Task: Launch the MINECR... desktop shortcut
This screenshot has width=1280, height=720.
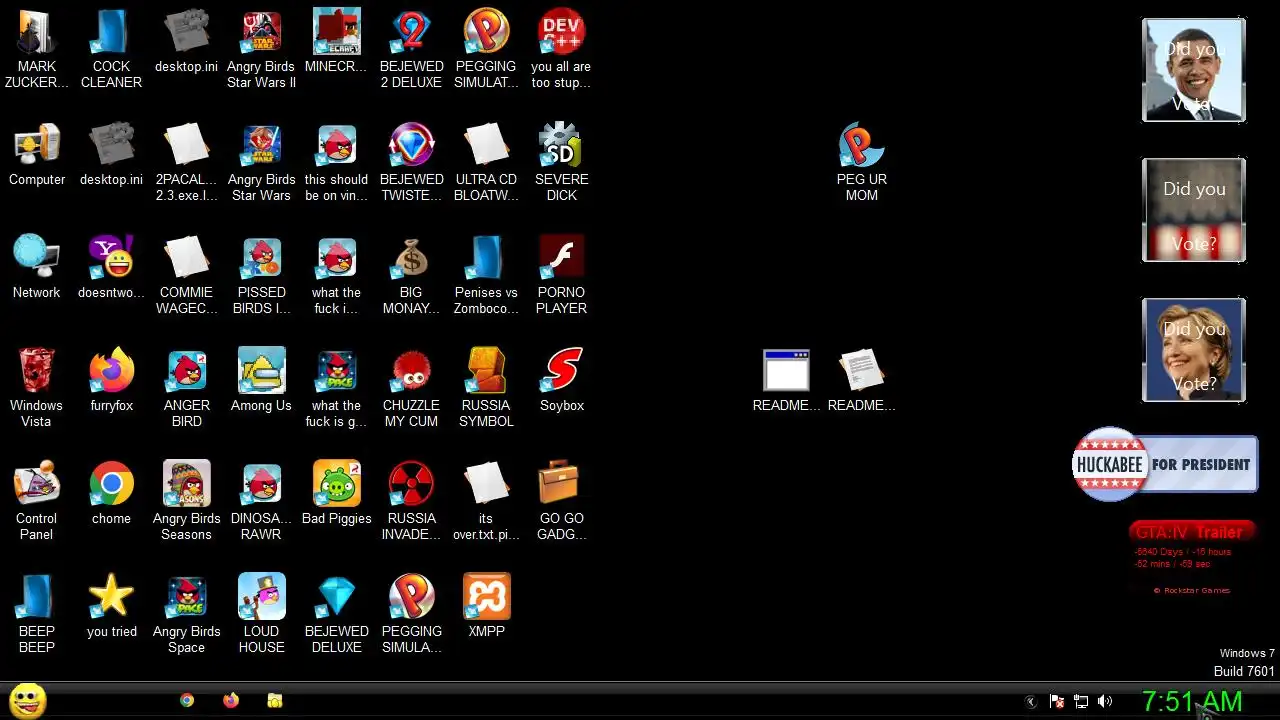Action: [x=337, y=43]
